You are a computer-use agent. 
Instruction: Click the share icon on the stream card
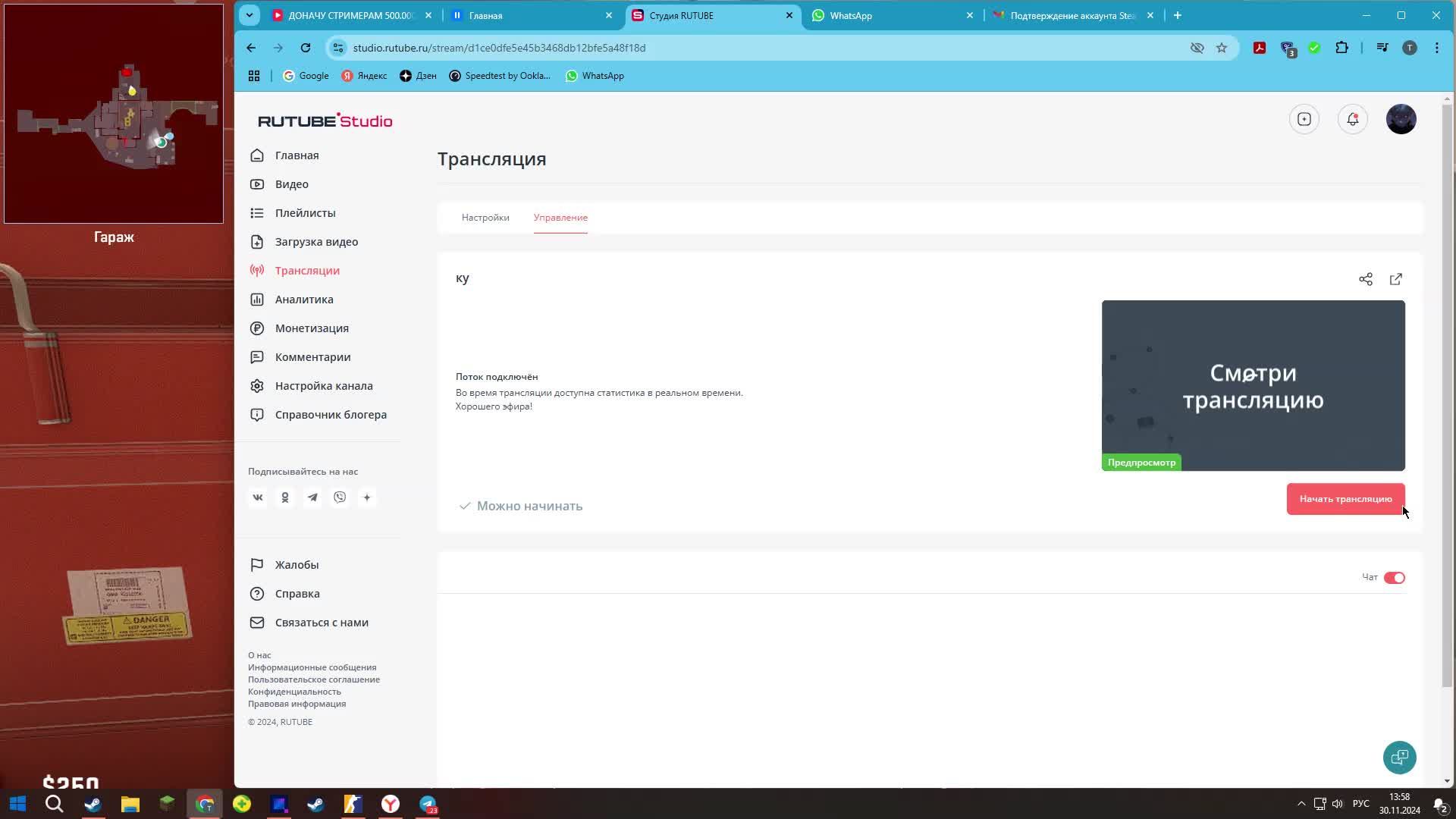(1365, 279)
